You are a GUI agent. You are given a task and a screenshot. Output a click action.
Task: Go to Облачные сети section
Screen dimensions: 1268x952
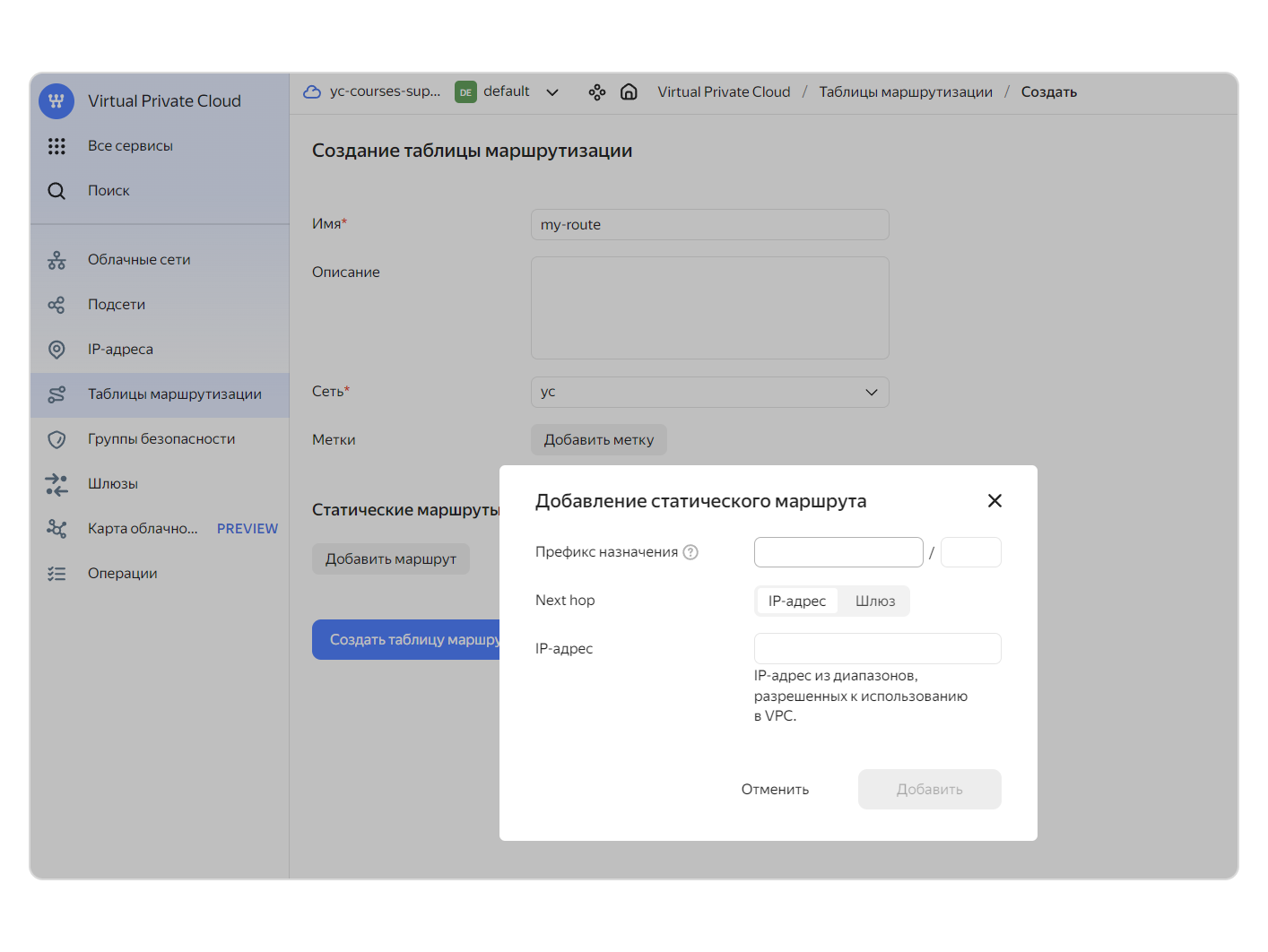point(160,260)
